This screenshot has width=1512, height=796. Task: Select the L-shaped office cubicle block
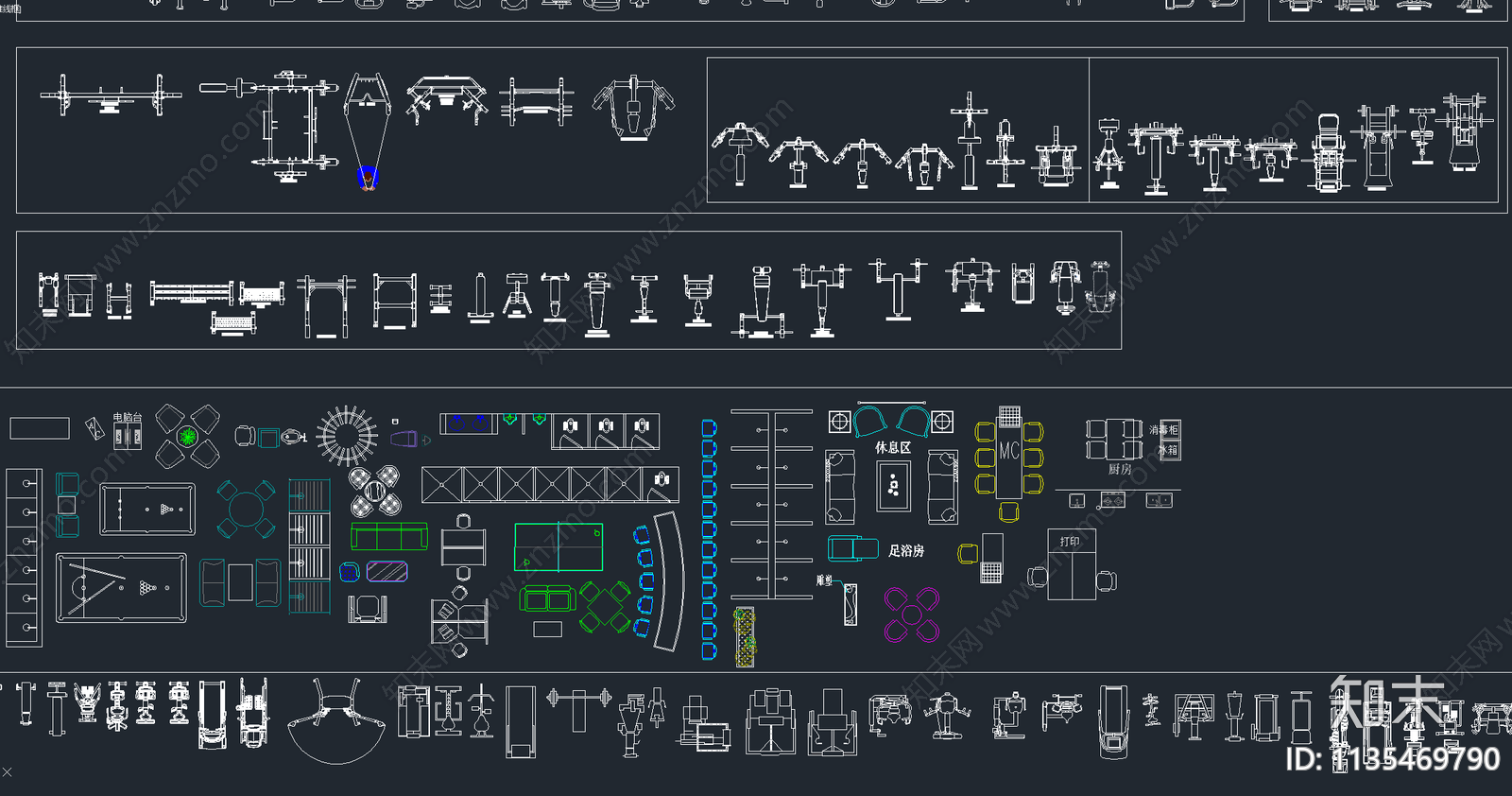tap(458, 621)
